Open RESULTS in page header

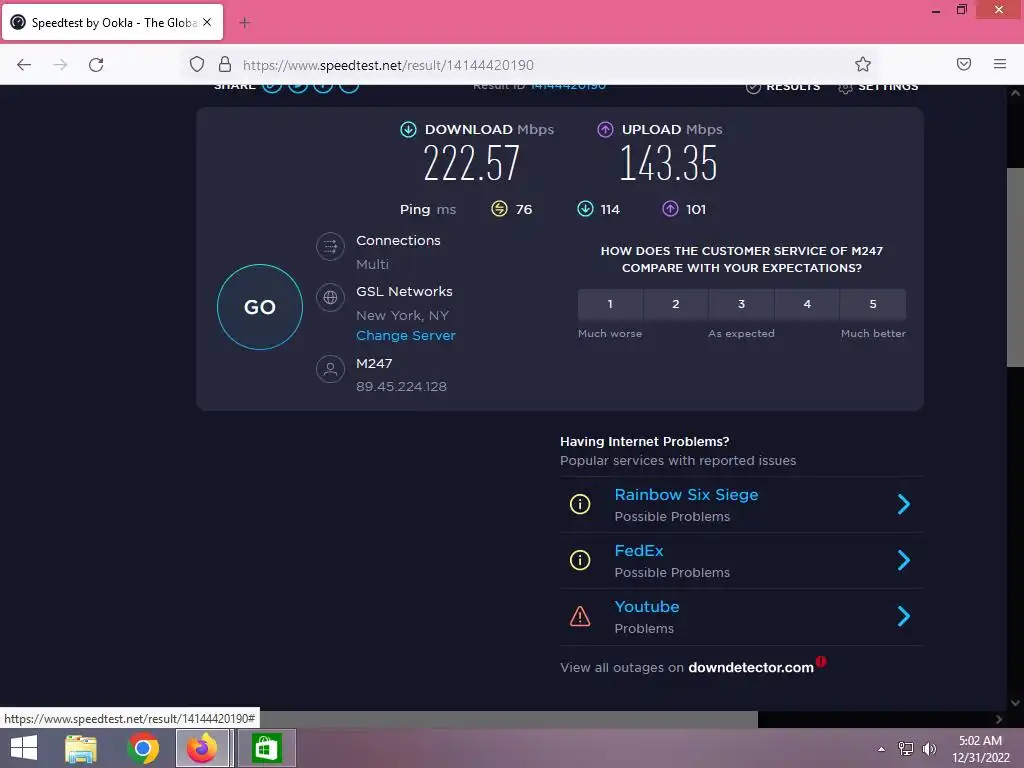click(x=783, y=86)
